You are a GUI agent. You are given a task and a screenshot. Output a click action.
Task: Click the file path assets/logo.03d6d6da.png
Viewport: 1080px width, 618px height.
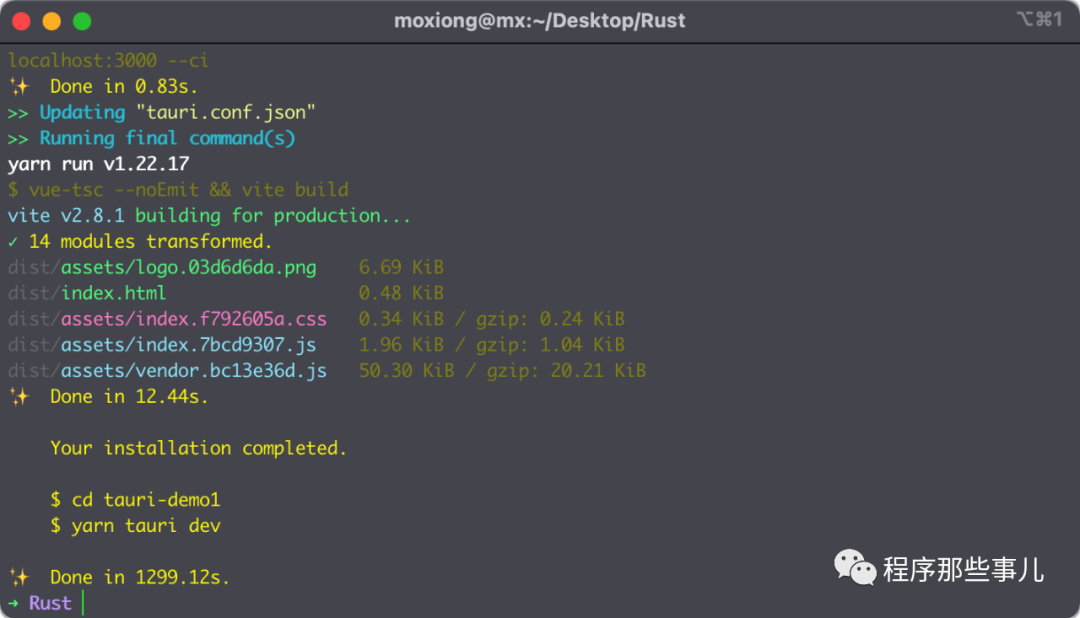pos(189,267)
